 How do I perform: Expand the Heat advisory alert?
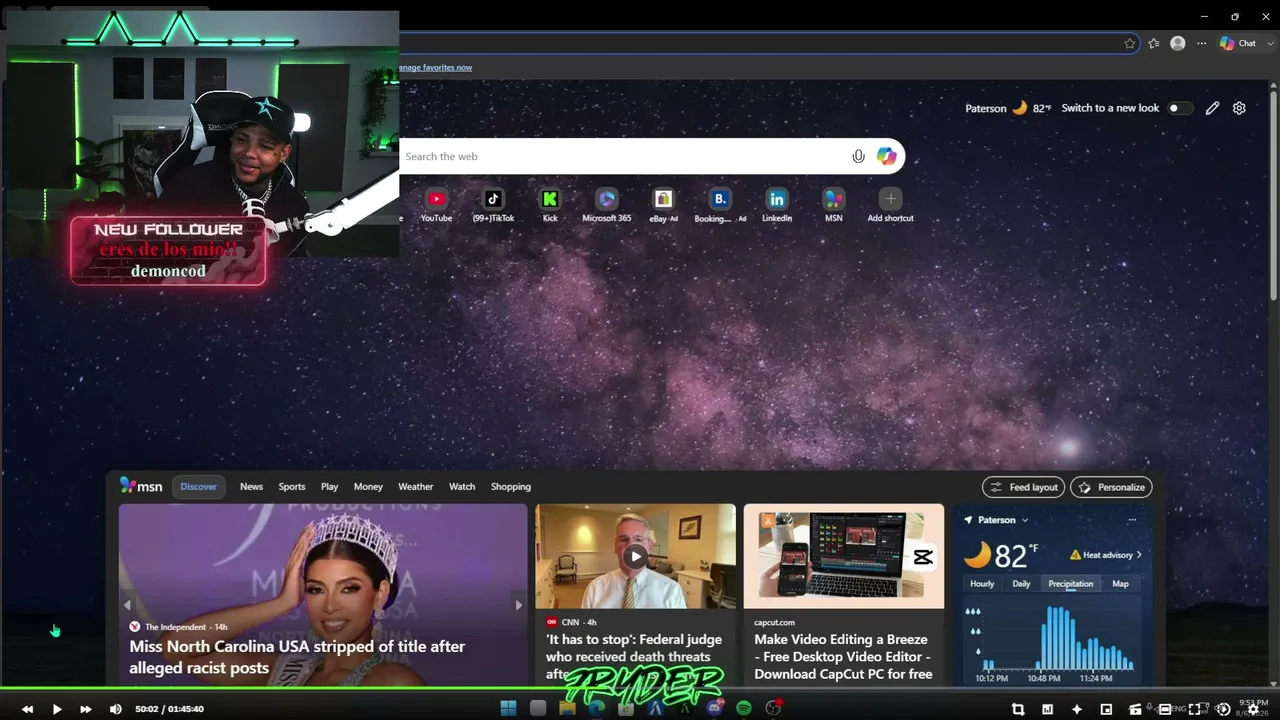tap(1106, 555)
